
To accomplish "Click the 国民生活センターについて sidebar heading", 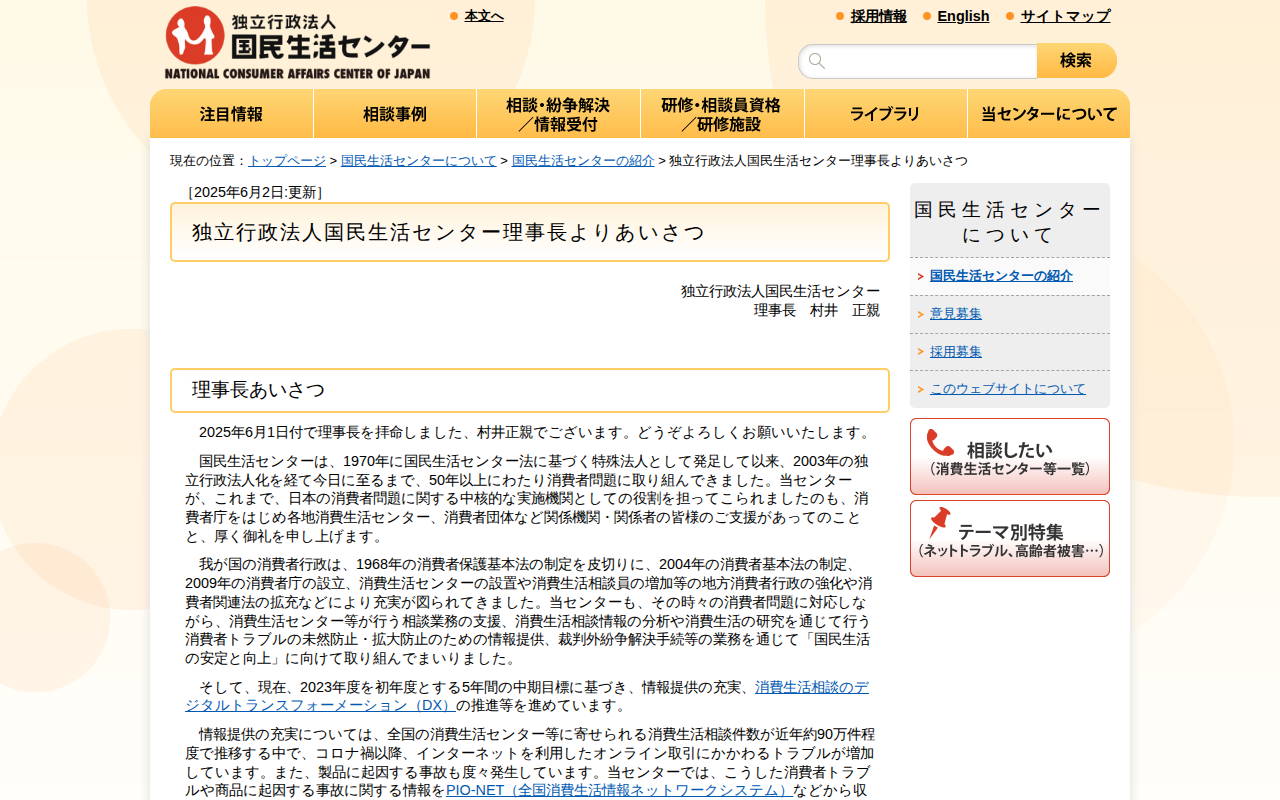I will coord(1010,222).
